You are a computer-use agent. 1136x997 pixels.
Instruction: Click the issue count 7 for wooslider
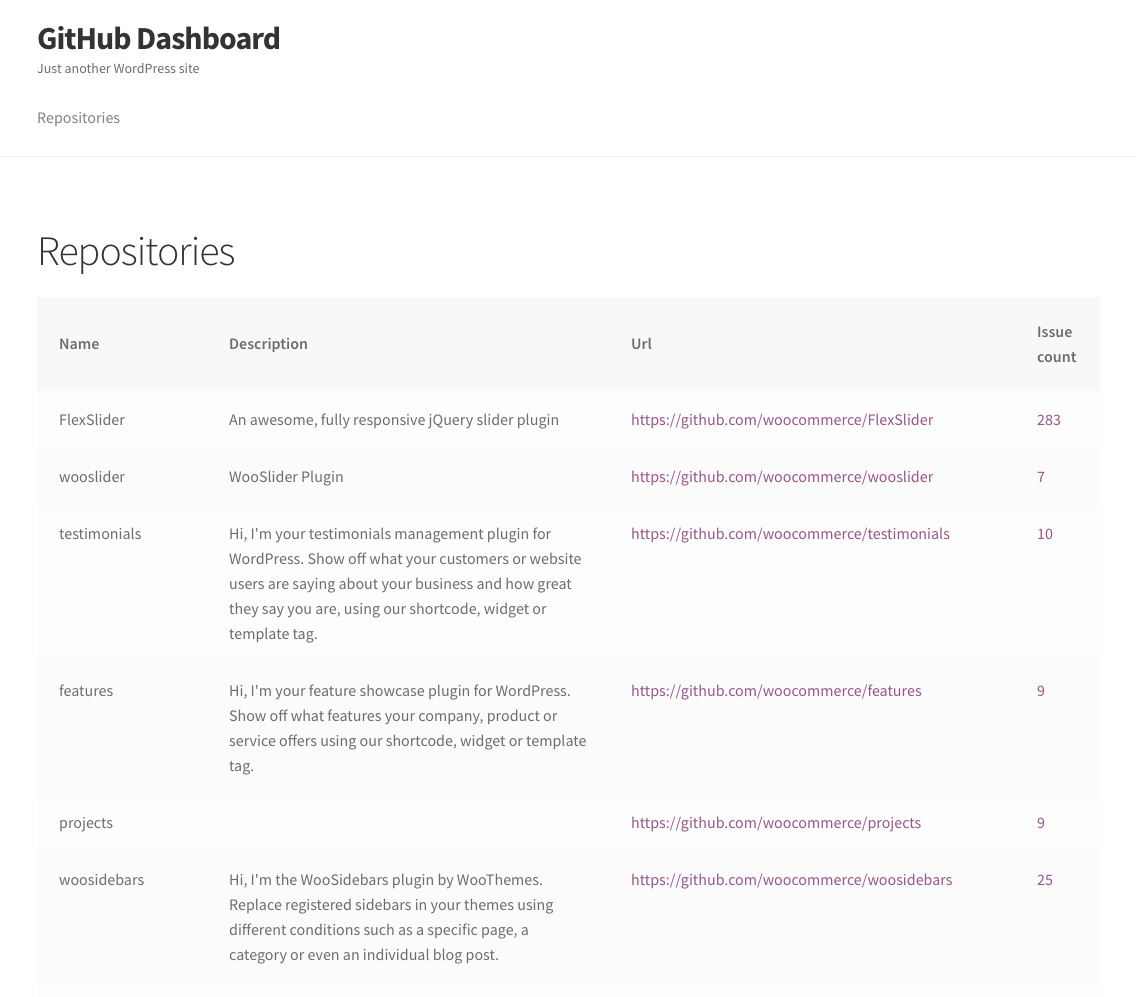pyautogui.click(x=1040, y=477)
